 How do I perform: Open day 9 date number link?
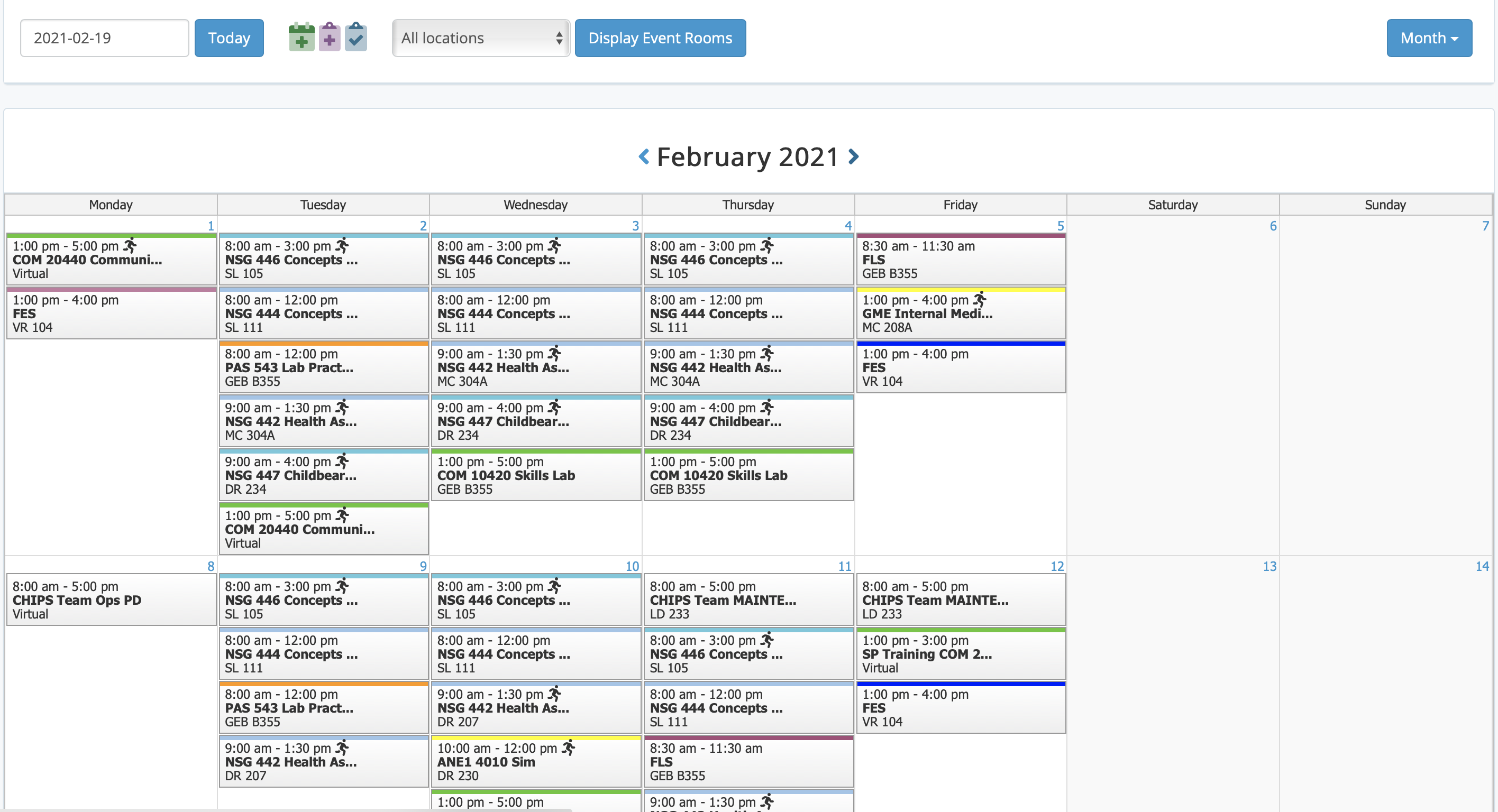pyautogui.click(x=423, y=566)
